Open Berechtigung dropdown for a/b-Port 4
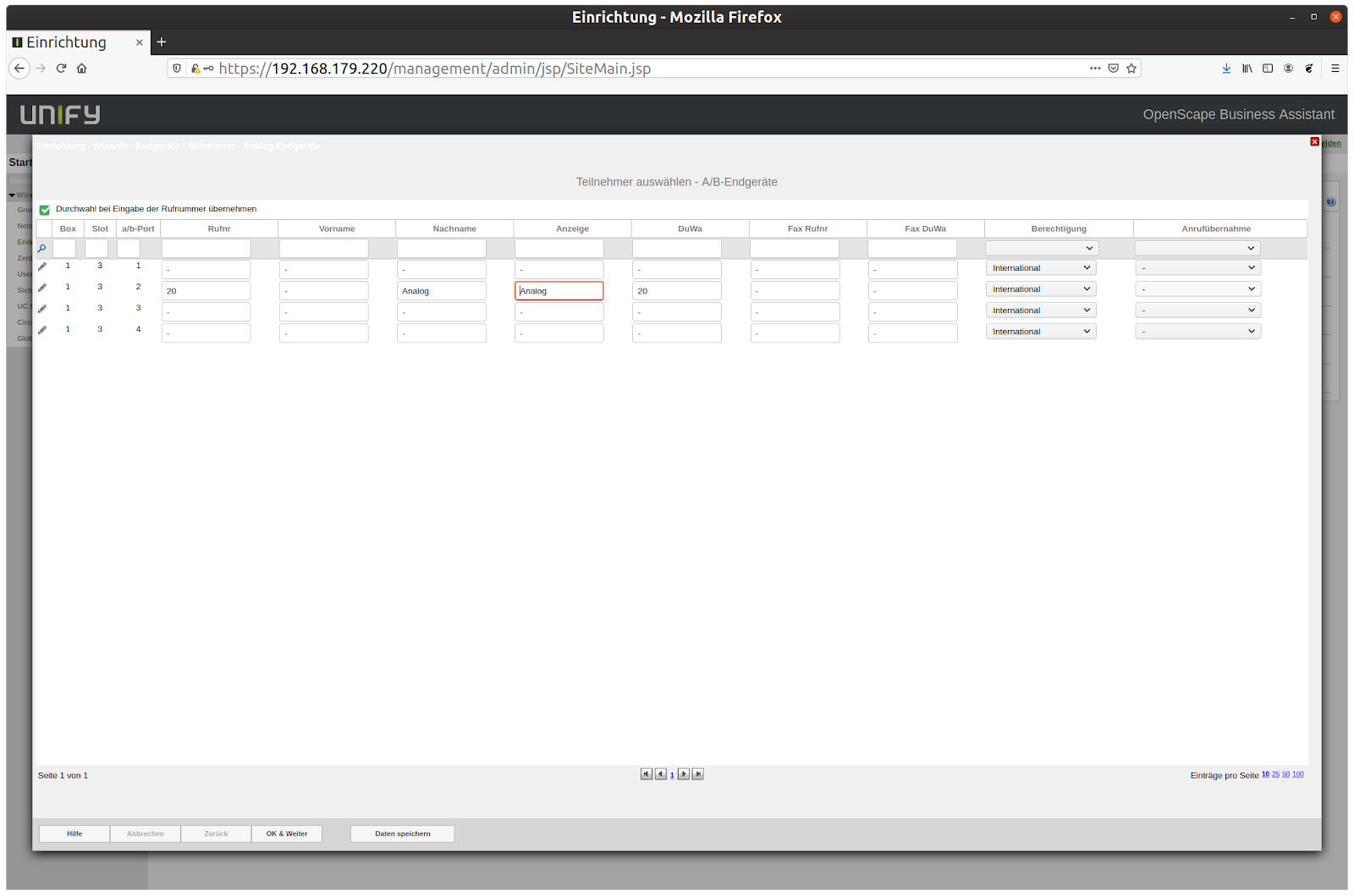1354x896 pixels. (1041, 331)
